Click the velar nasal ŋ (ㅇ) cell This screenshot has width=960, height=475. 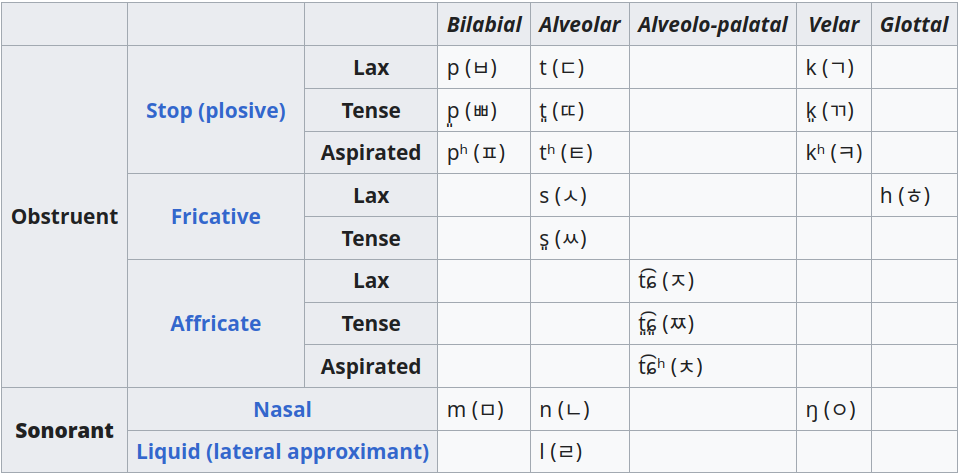click(834, 409)
